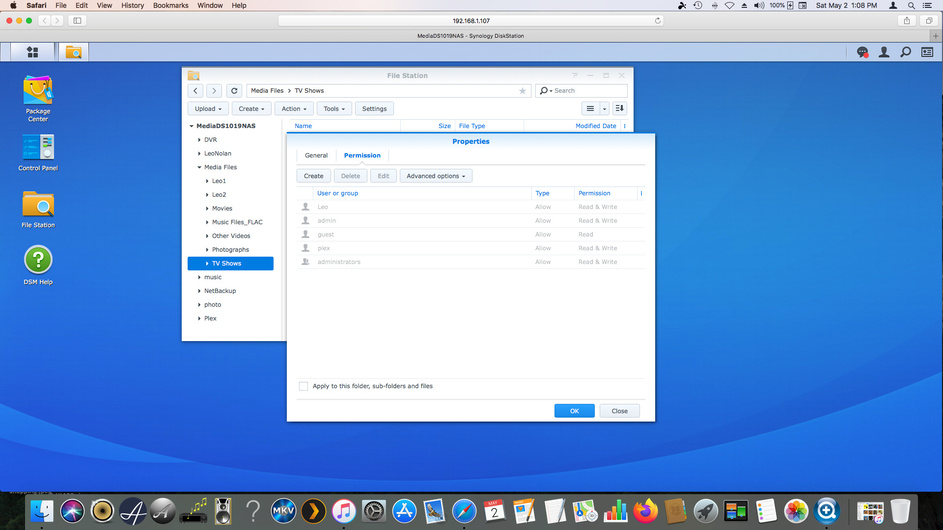This screenshot has width=943, height=530.
Task: Open File Station desktop shortcut
Action: point(38,209)
